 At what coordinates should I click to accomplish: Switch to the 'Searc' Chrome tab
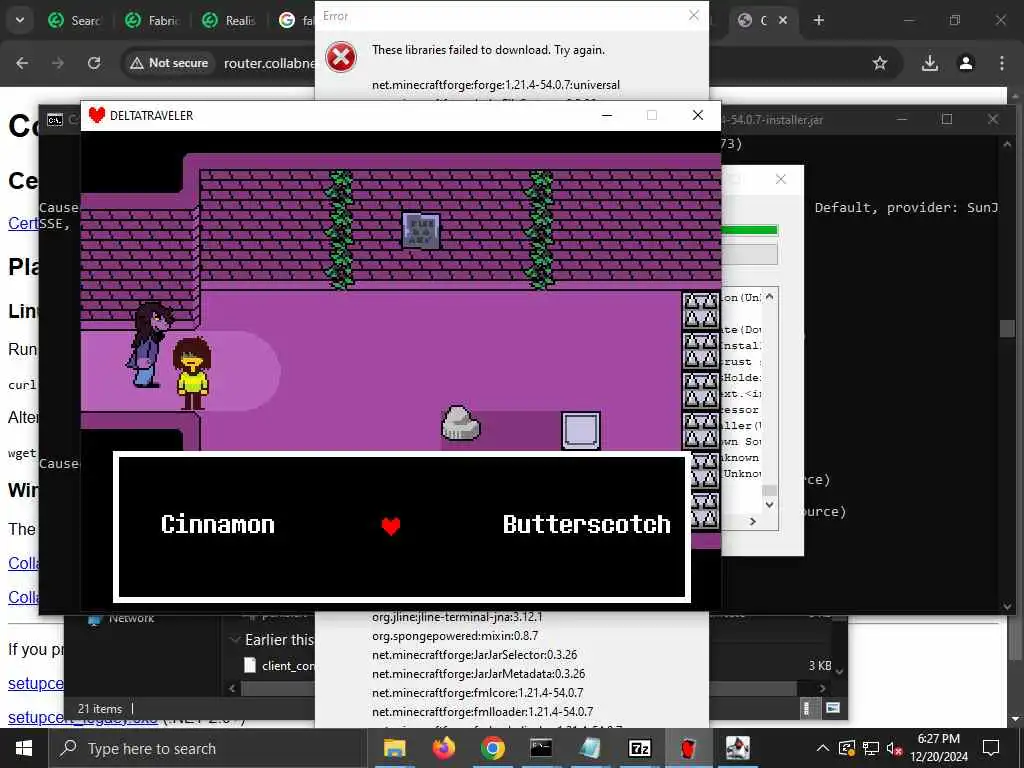click(x=74, y=20)
